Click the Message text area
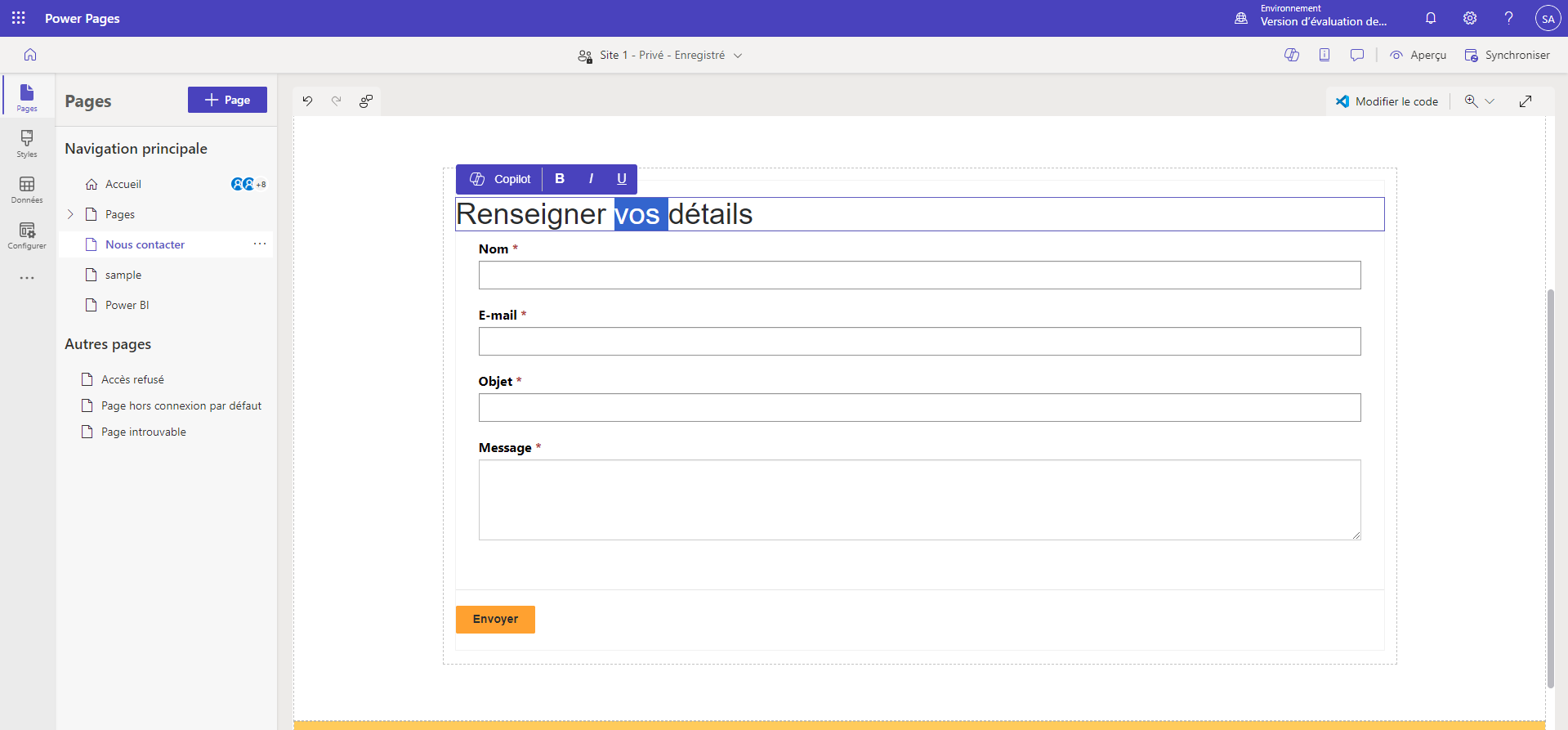 coord(919,499)
